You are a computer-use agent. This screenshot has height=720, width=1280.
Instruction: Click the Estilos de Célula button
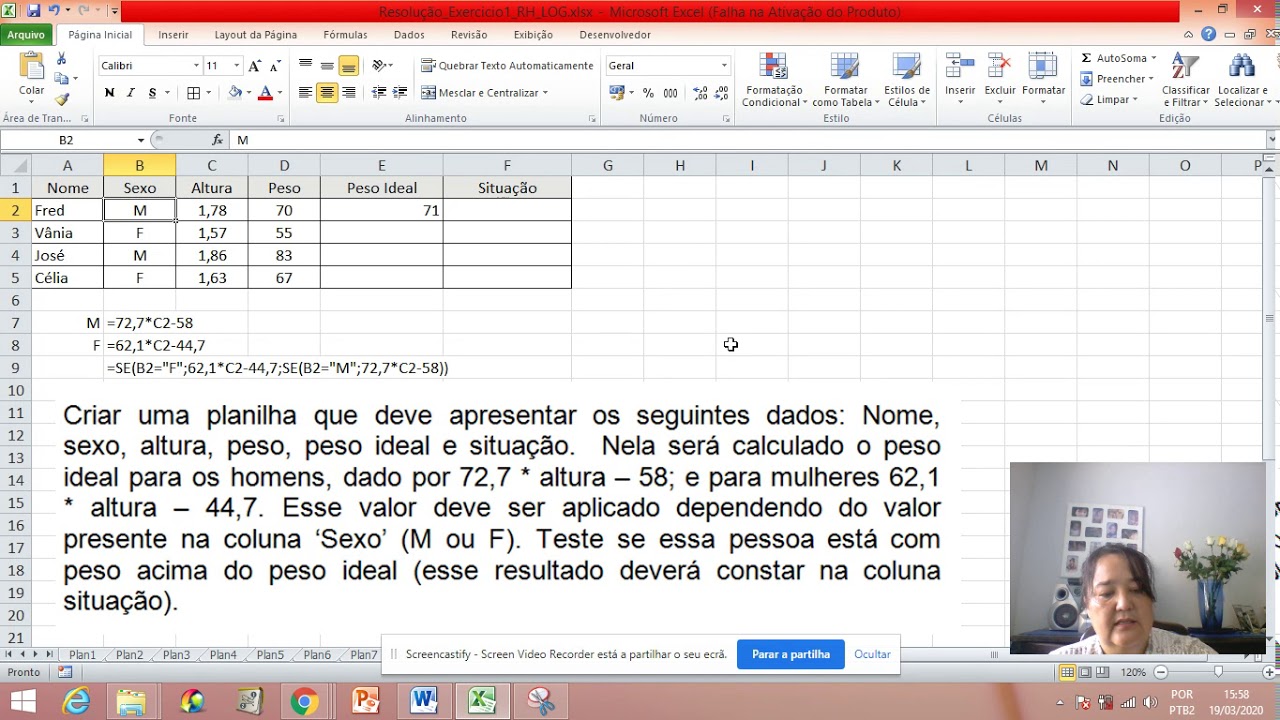(x=907, y=80)
